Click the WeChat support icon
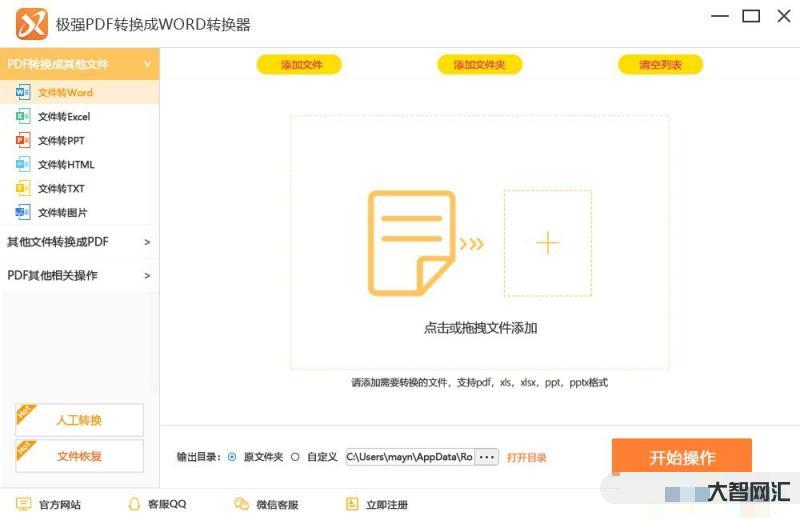The height and width of the screenshot is (520, 800). [241, 504]
